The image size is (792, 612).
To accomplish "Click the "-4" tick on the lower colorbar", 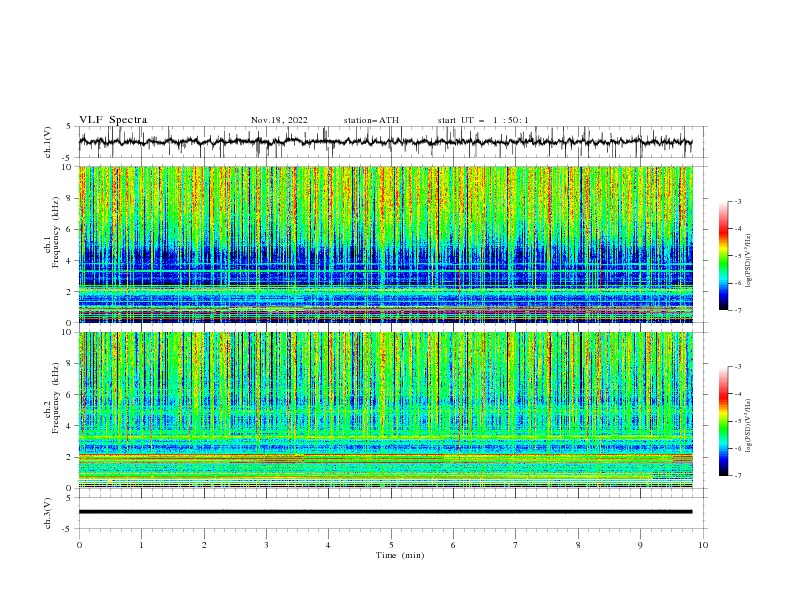I will tap(738, 394).
